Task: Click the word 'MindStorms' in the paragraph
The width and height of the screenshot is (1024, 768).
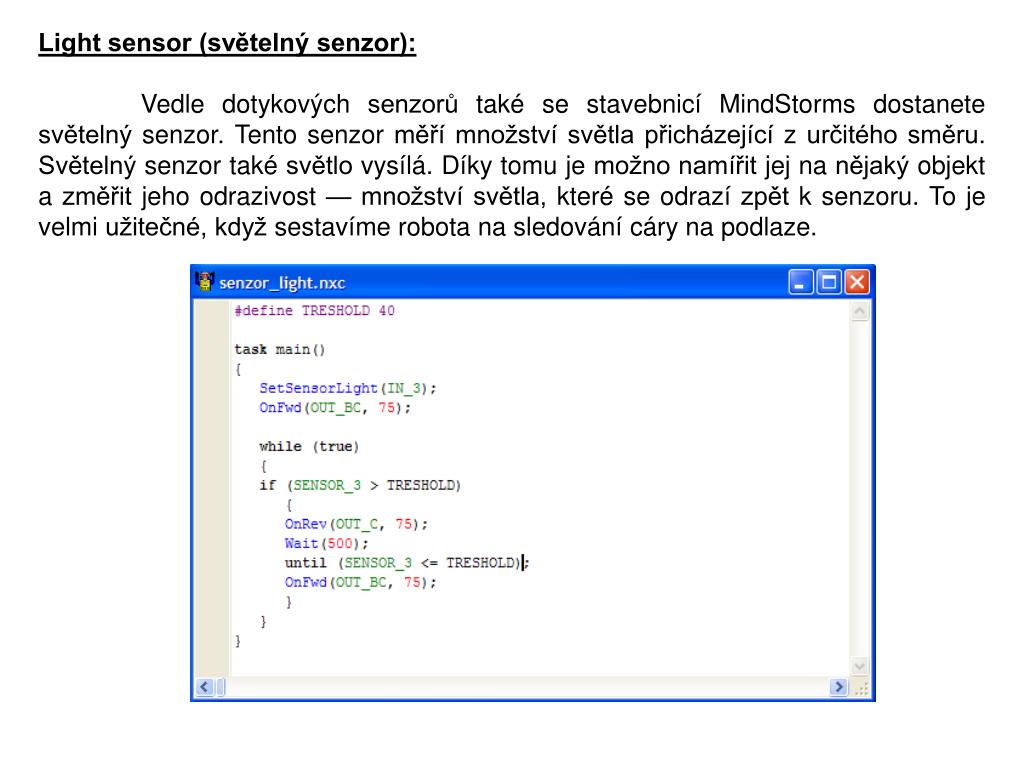Action: pyautogui.click(x=787, y=104)
